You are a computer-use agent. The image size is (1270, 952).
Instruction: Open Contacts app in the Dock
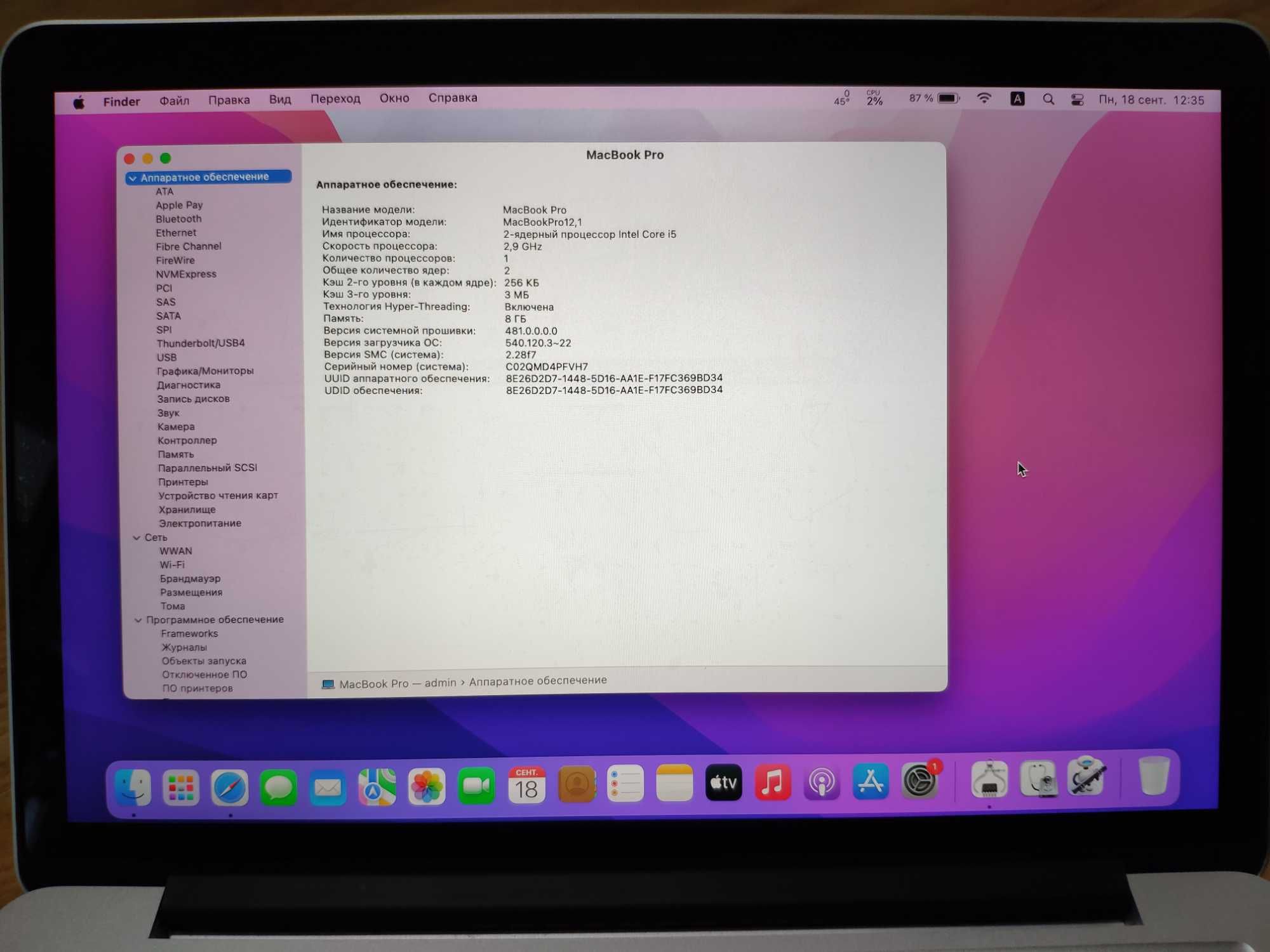(x=577, y=784)
